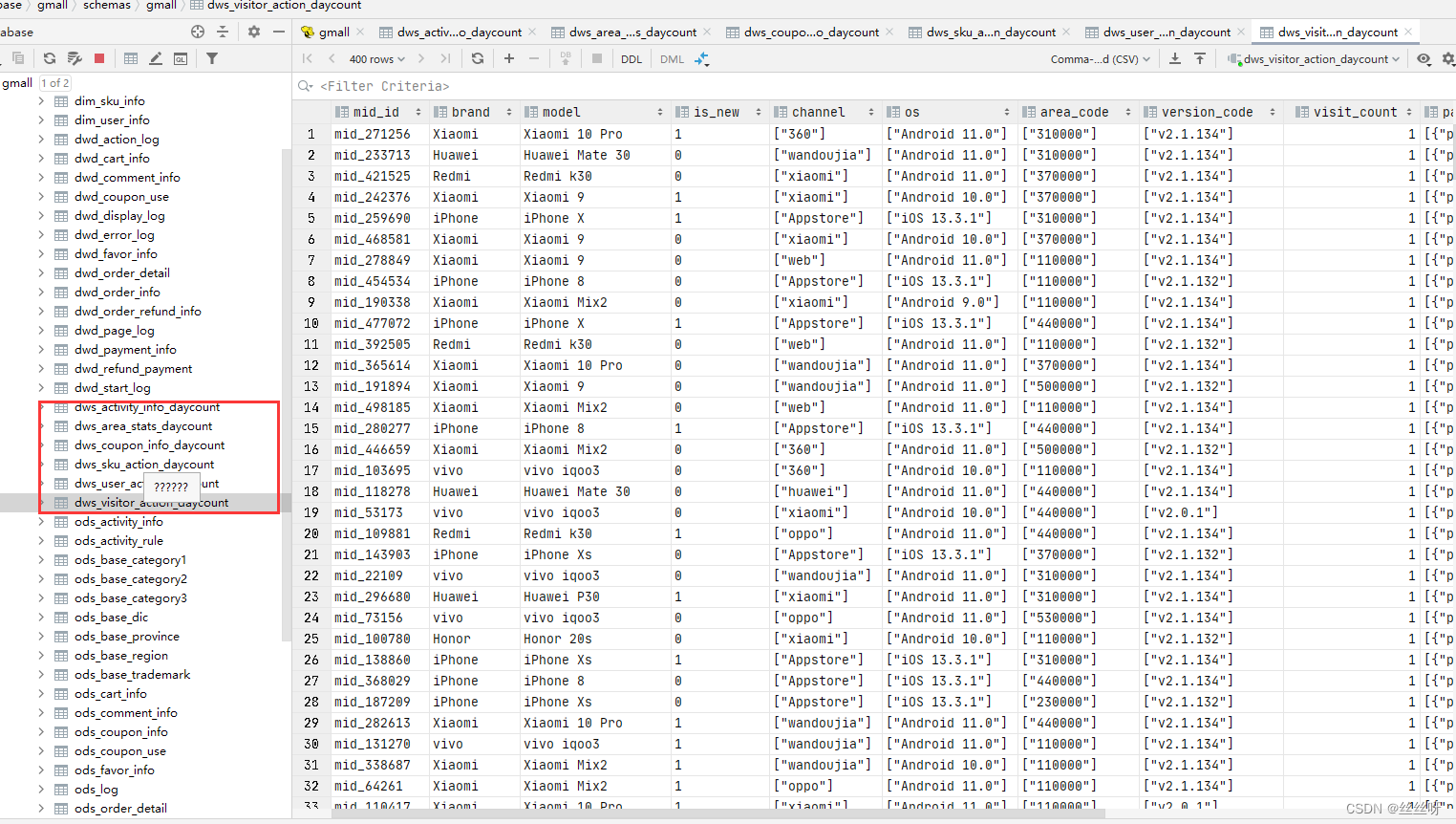Open the 400 rows page size dropdown

376,59
